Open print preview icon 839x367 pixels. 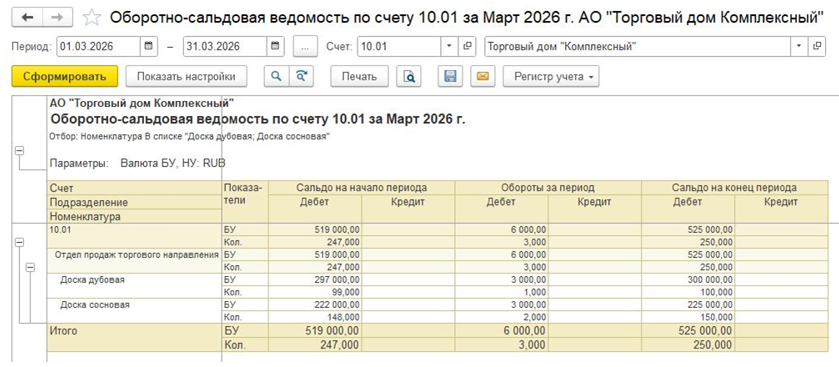pyautogui.click(x=409, y=77)
